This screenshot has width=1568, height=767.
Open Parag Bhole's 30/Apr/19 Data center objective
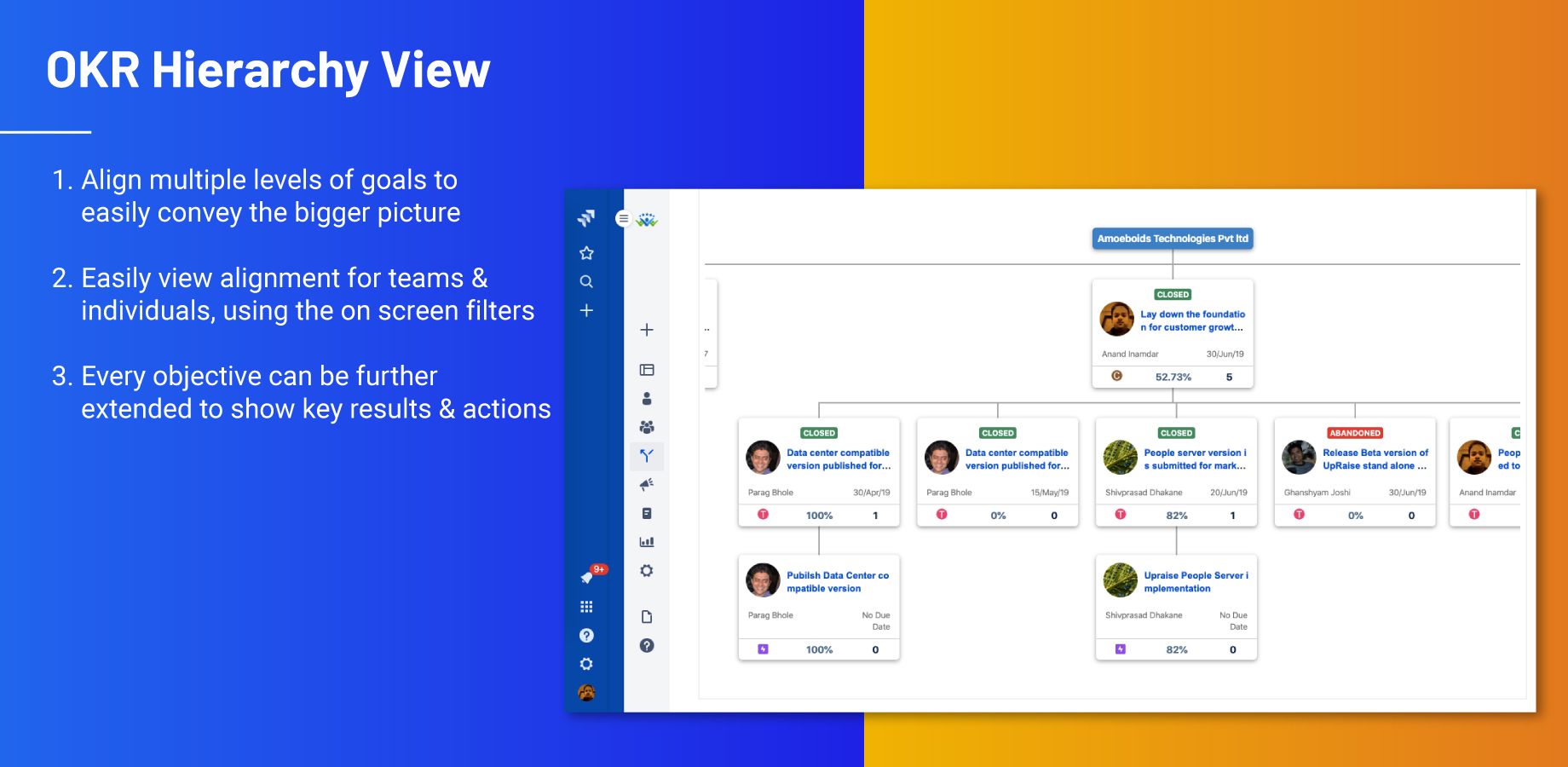click(838, 459)
